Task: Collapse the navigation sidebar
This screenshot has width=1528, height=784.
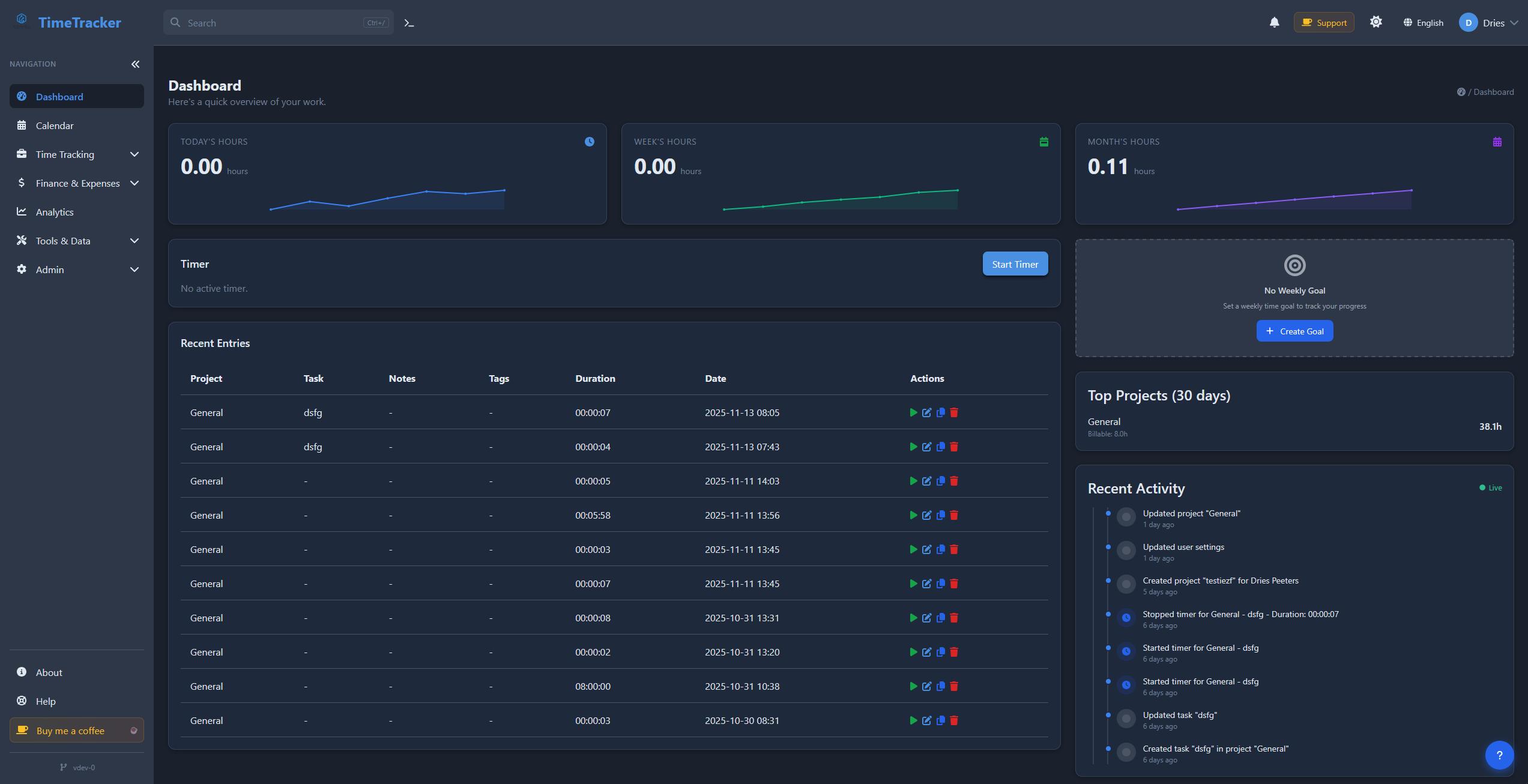Action: [135, 64]
